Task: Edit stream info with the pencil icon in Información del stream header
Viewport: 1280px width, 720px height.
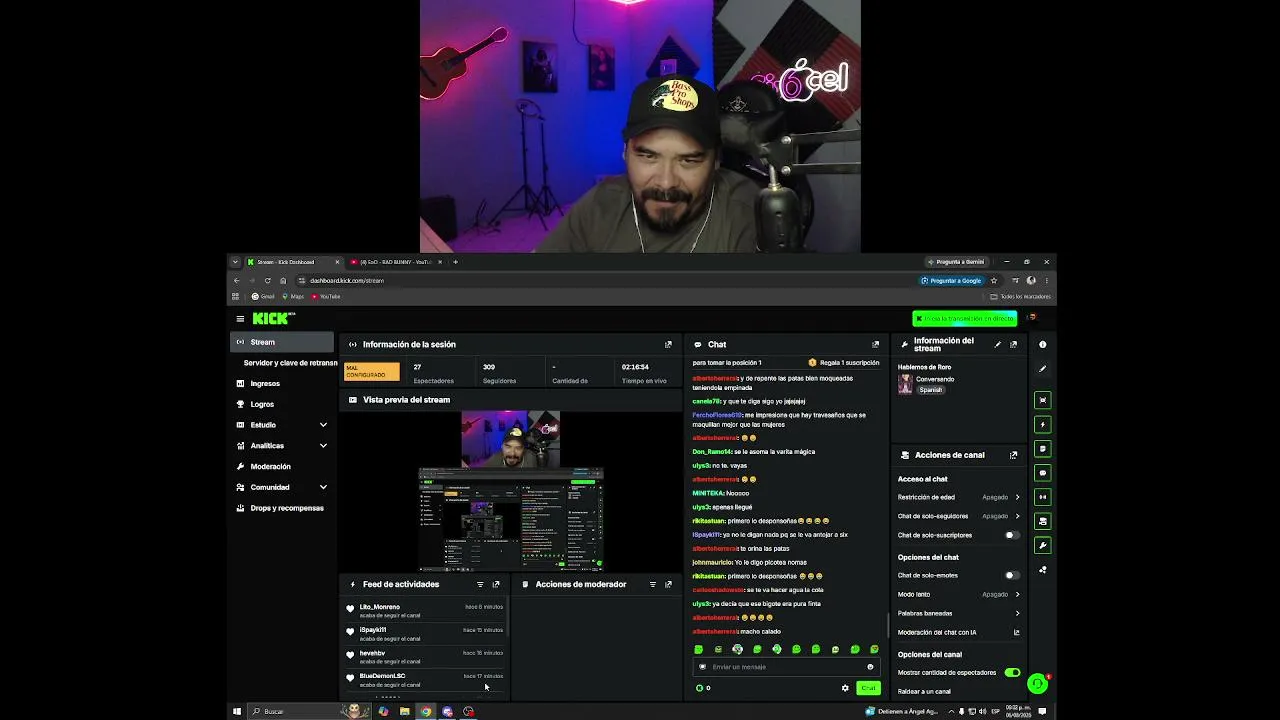Action: click(x=997, y=345)
